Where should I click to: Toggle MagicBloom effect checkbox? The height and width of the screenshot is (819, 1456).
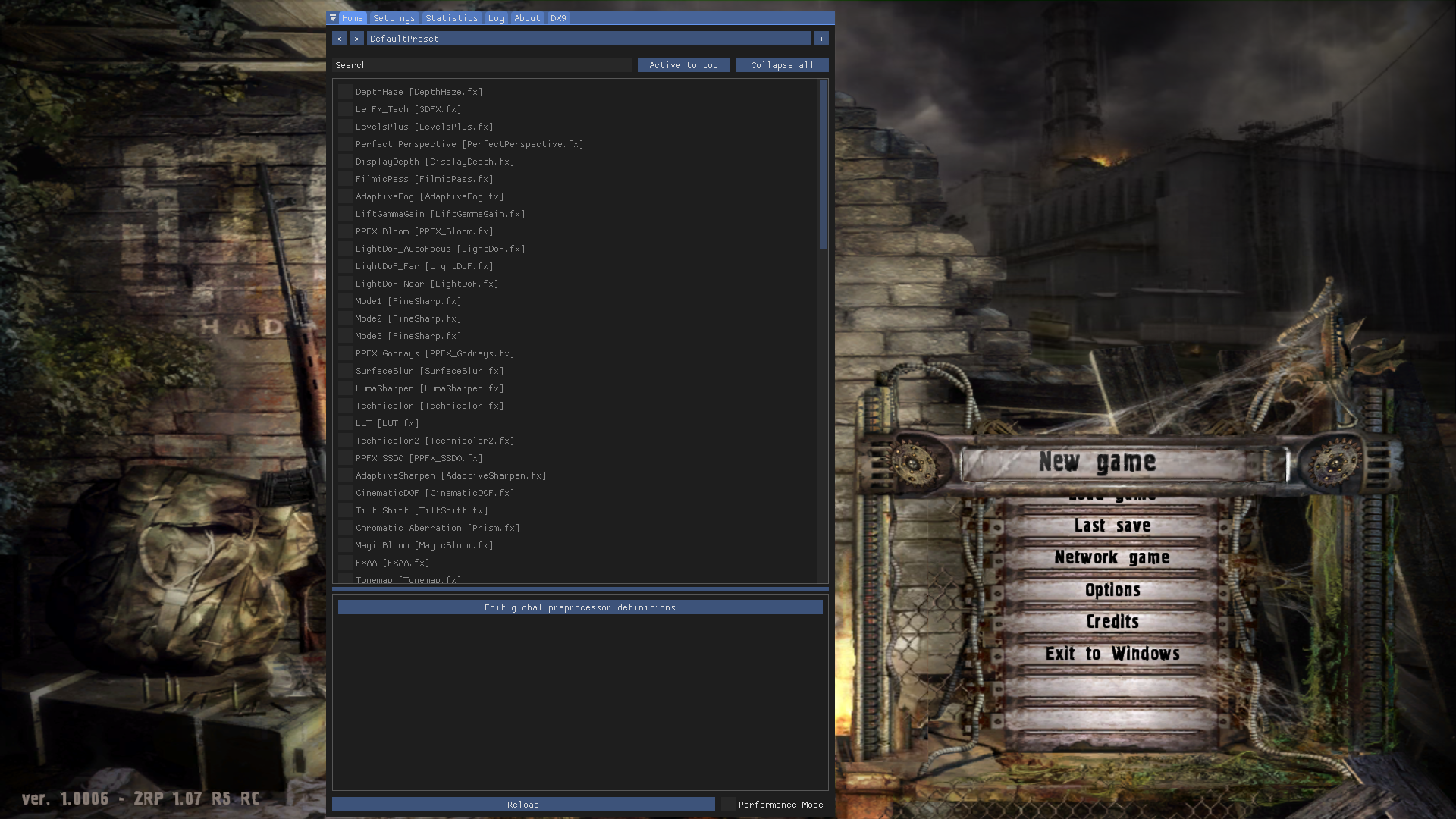point(345,545)
